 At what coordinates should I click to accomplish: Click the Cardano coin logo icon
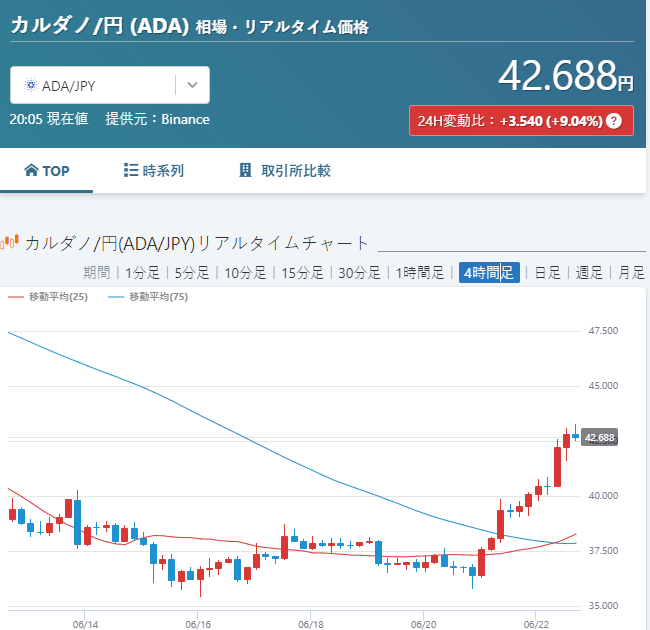coord(31,85)
